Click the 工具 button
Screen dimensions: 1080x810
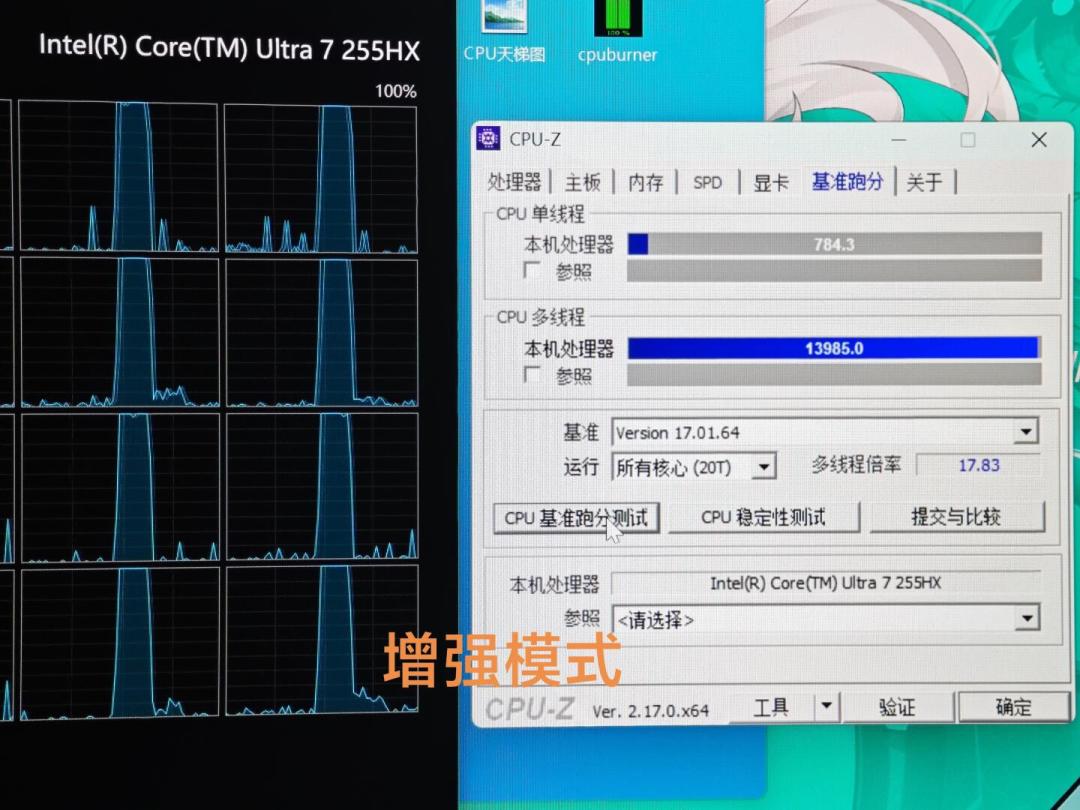click(771, 707)
